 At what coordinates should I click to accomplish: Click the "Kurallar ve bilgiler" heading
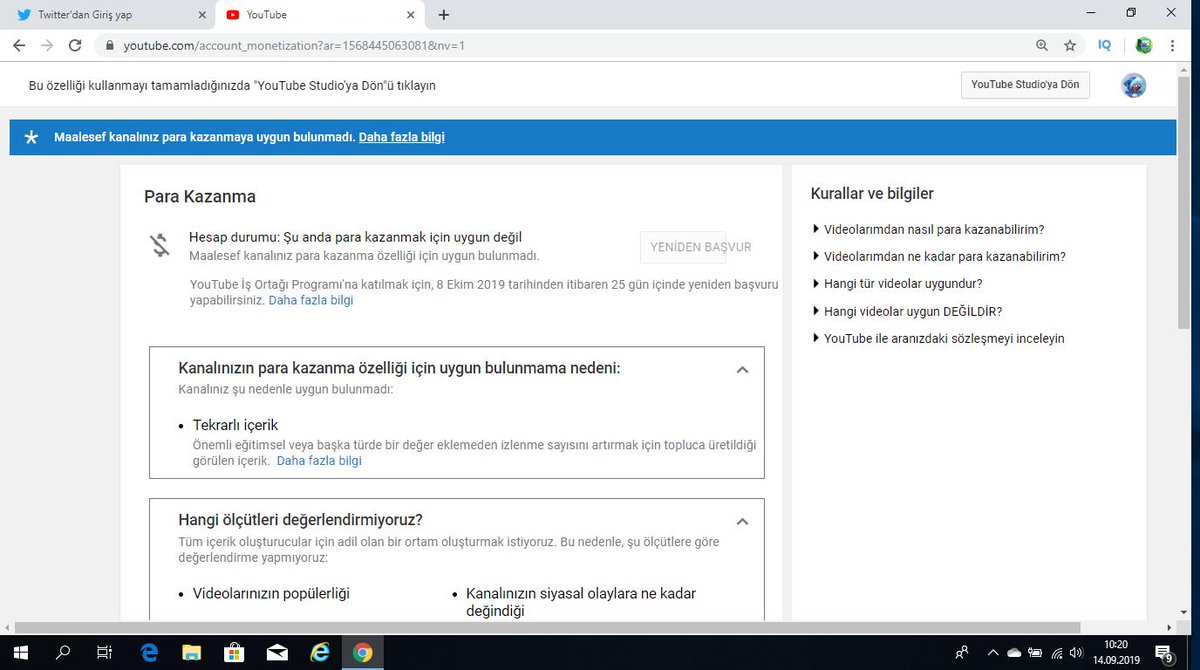coord(872,194)
